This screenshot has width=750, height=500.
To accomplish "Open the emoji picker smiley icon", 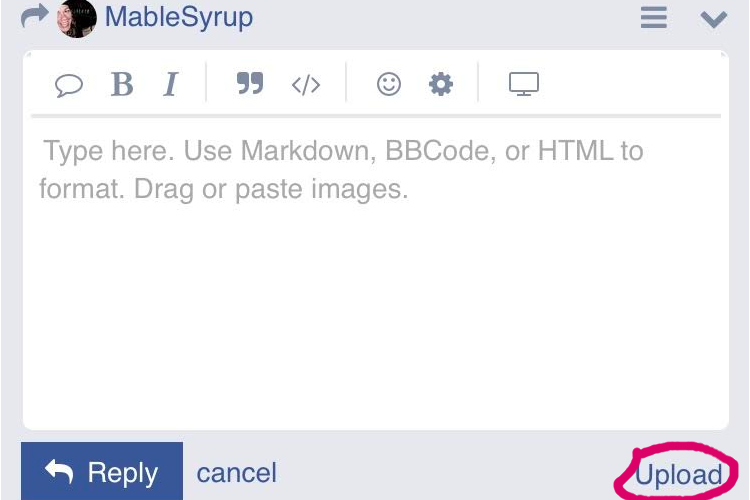I will click(389, 84).
